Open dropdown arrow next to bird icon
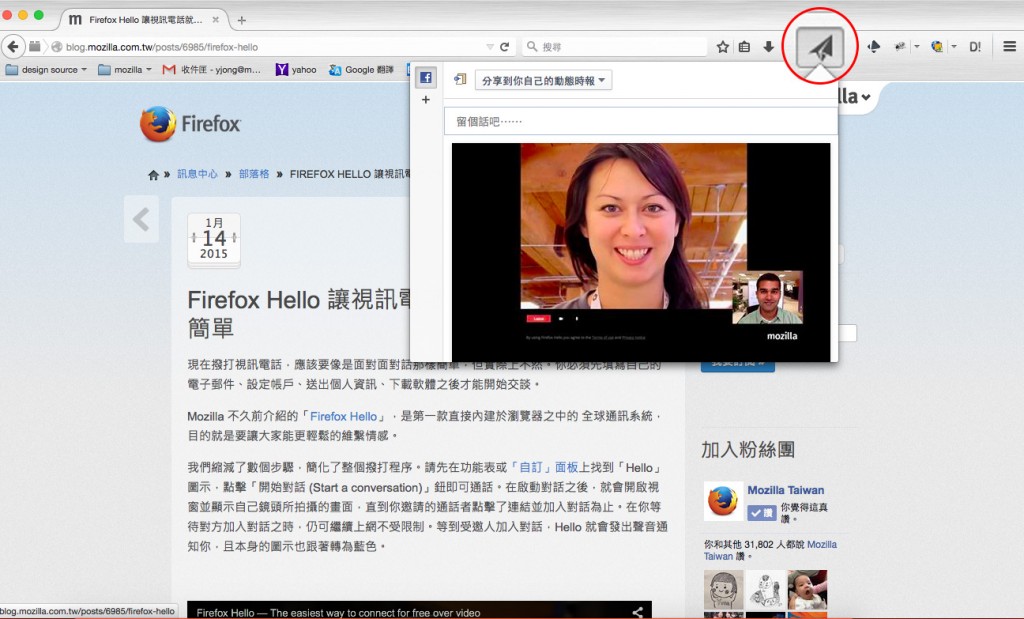This screenshot has height=619, width=1024. click(x=917, y=47)
